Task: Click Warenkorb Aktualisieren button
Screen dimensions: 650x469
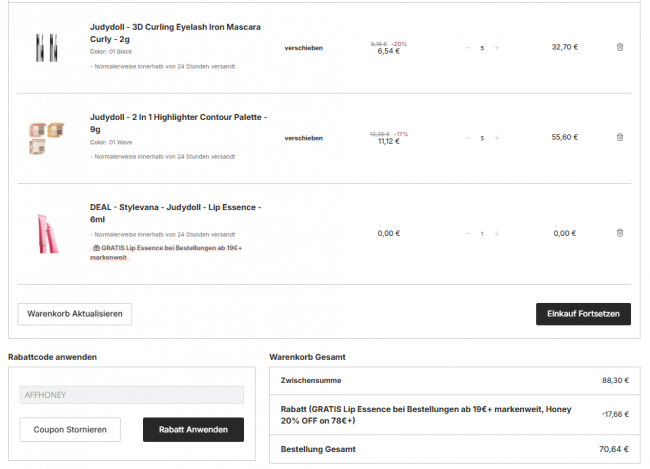Action: tap(75, 314)
